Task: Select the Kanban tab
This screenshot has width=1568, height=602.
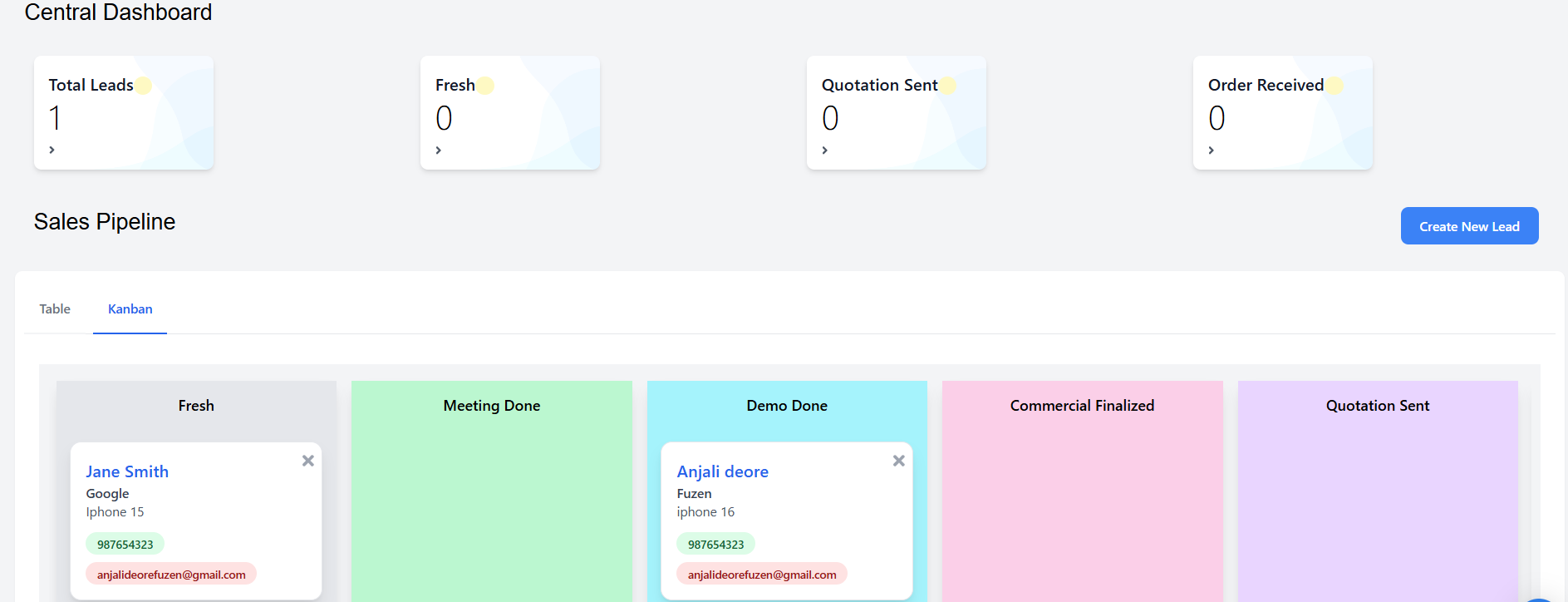Action: [x=130, y=309]
